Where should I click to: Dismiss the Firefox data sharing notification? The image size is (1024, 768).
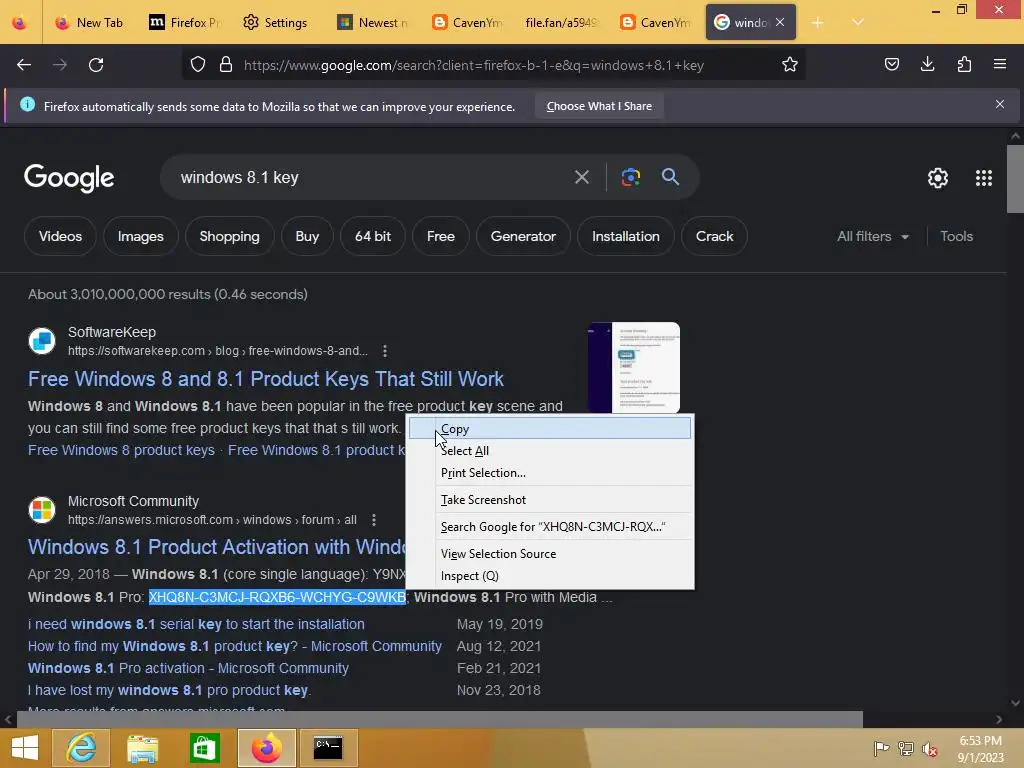tap(999, 104)
